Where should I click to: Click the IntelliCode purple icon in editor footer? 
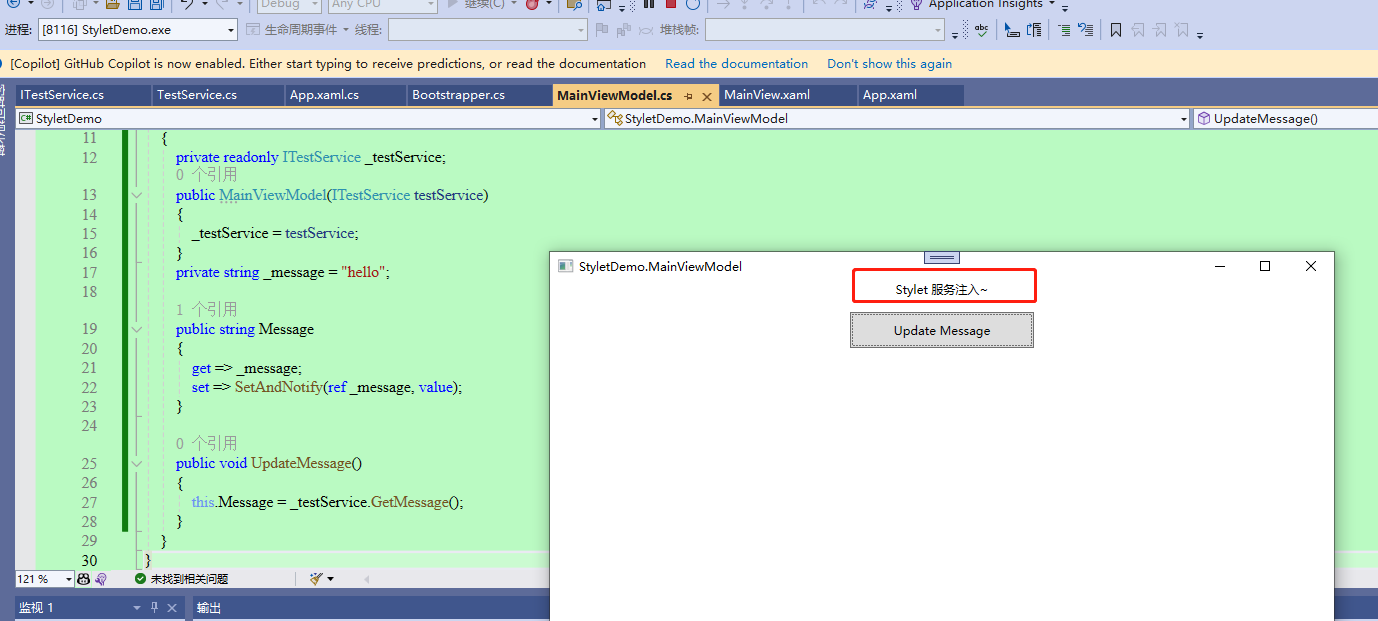point(101,579)
